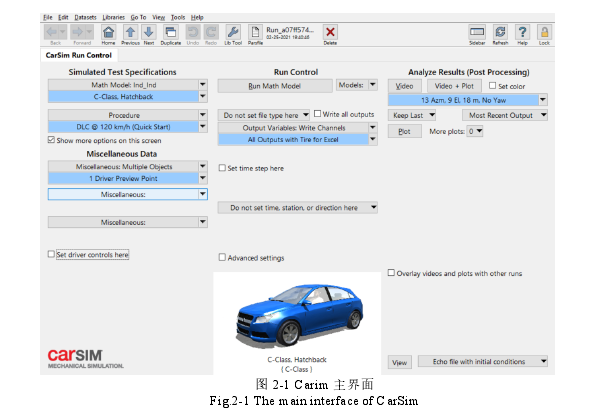Delete the run with red X icon
The width and height of the screenshot is (597, 415).
(x=330, y=32)
